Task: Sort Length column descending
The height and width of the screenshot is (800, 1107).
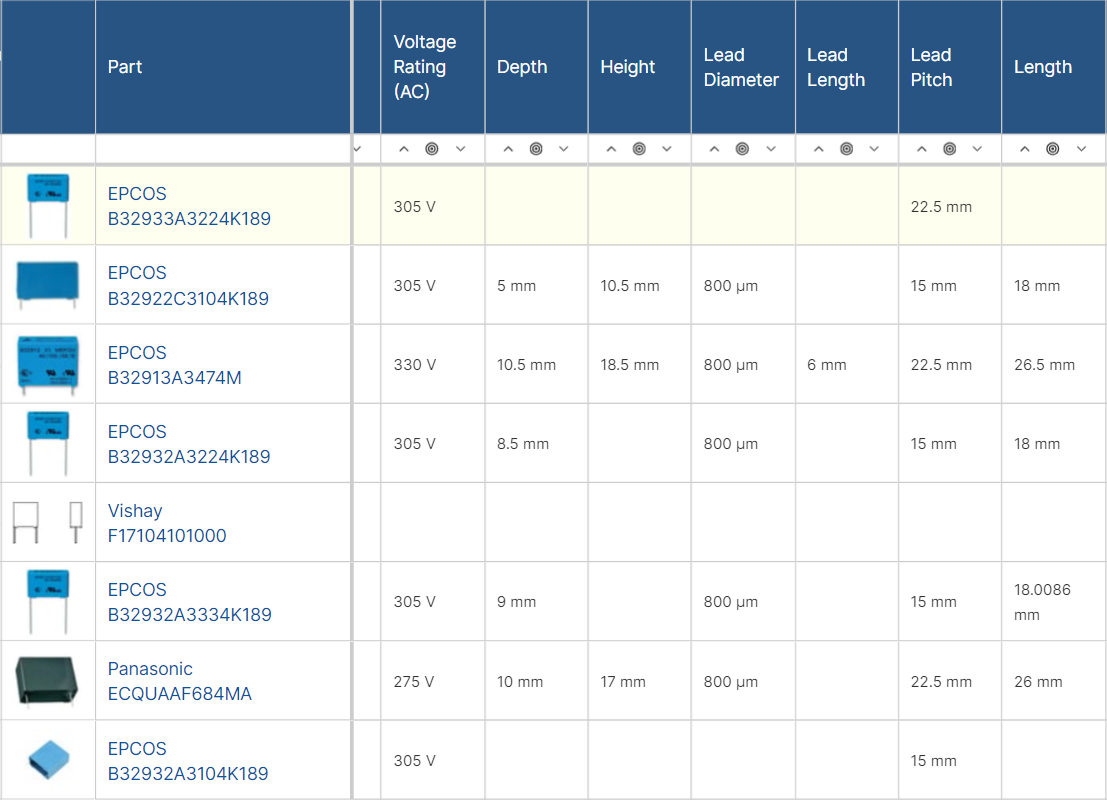Action: pos(1081,149)
